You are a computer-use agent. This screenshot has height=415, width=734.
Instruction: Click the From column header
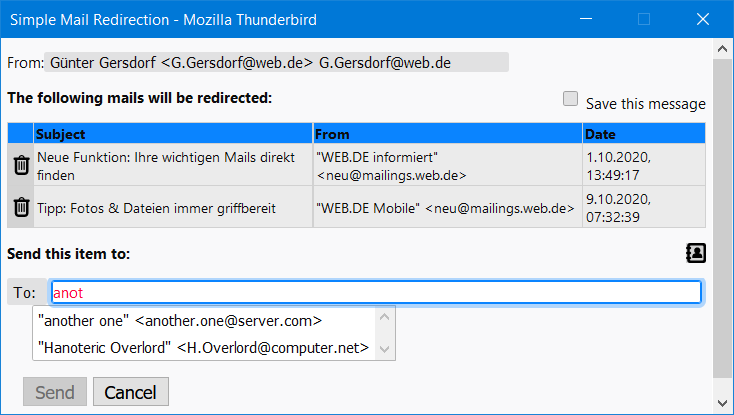[448, 134]
